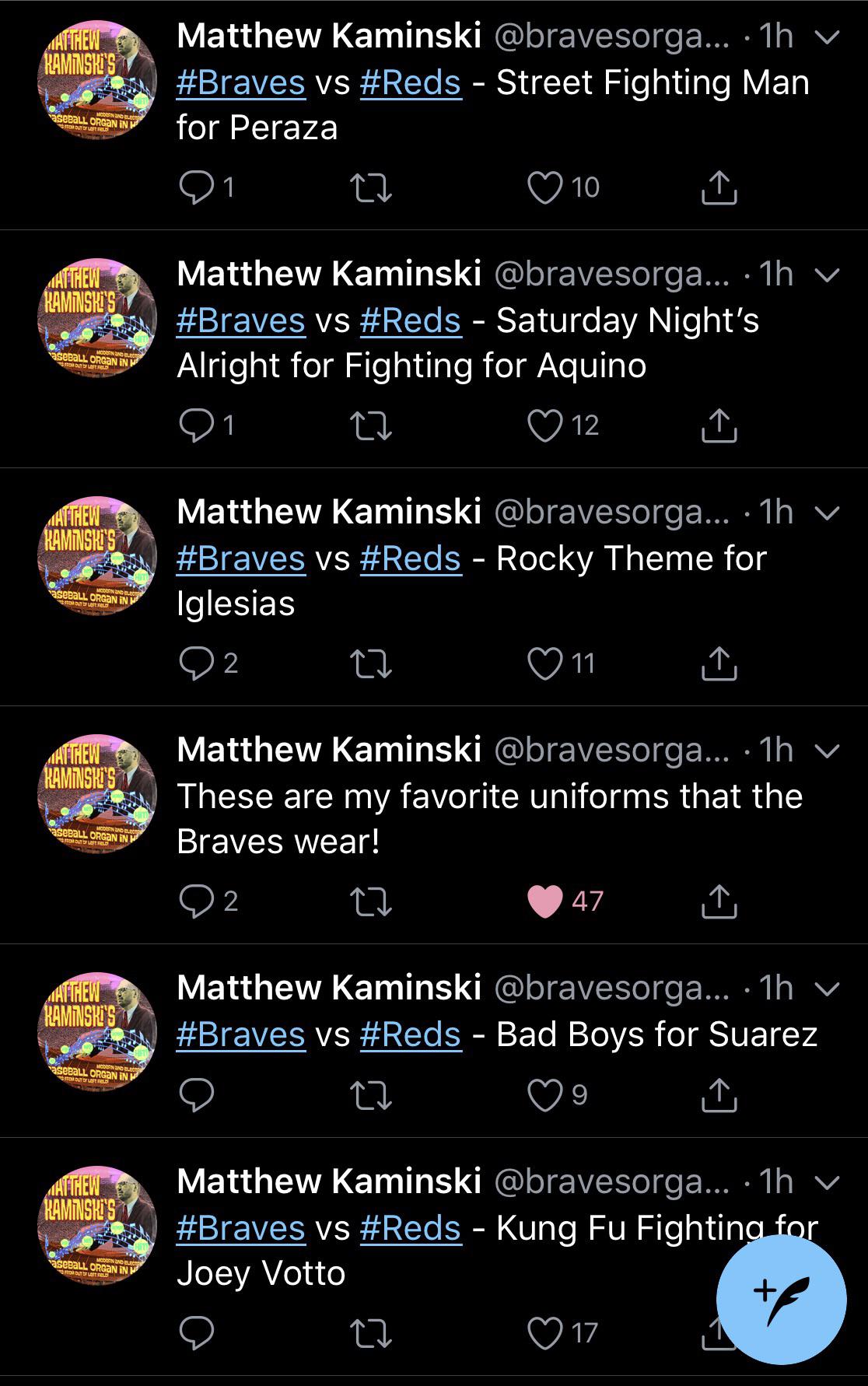Screen dimensions: 868x1386
Task: Like the Street Fighting Man tweet
Action: 547,185
